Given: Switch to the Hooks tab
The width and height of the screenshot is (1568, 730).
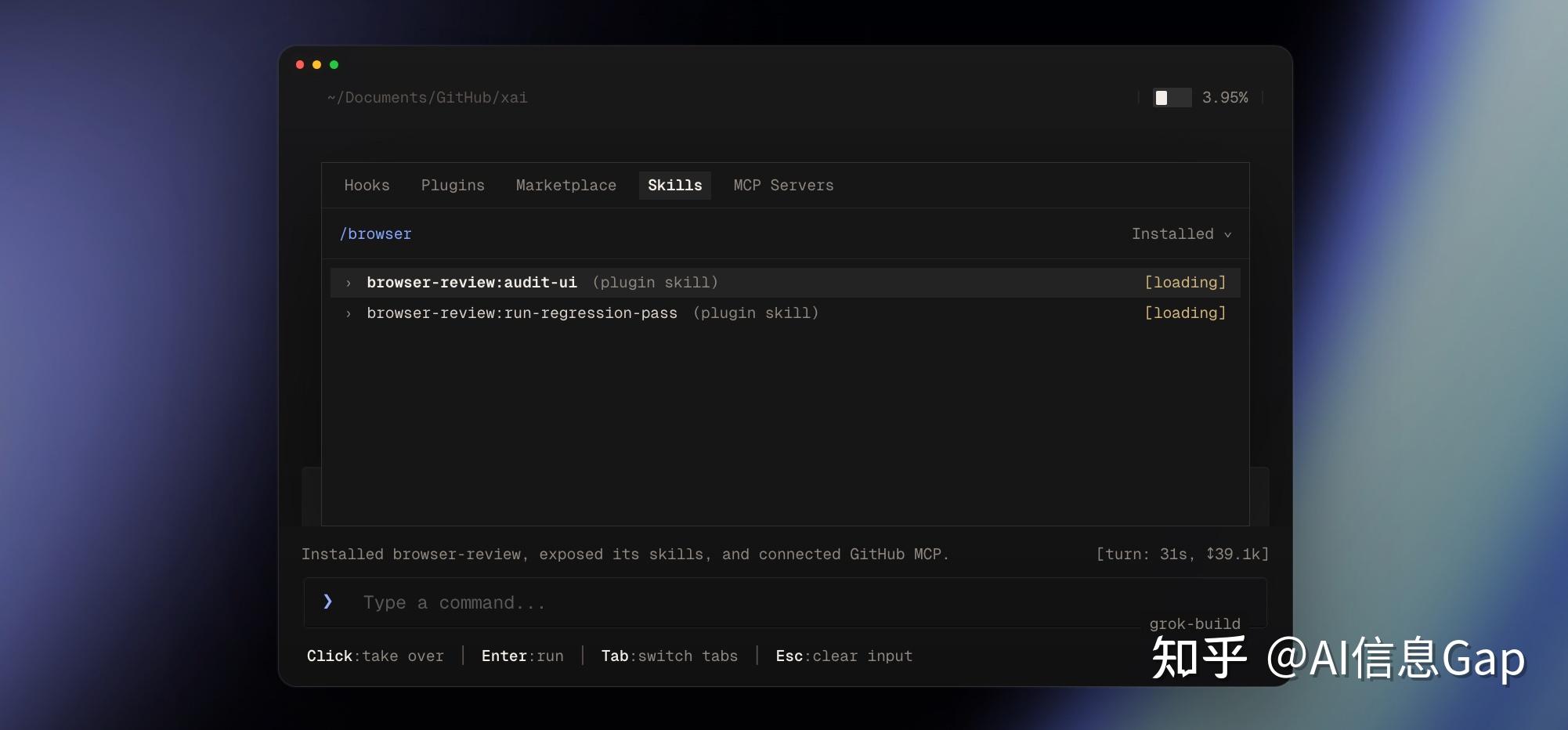Looking at the screenshot, I should point(367,186).
